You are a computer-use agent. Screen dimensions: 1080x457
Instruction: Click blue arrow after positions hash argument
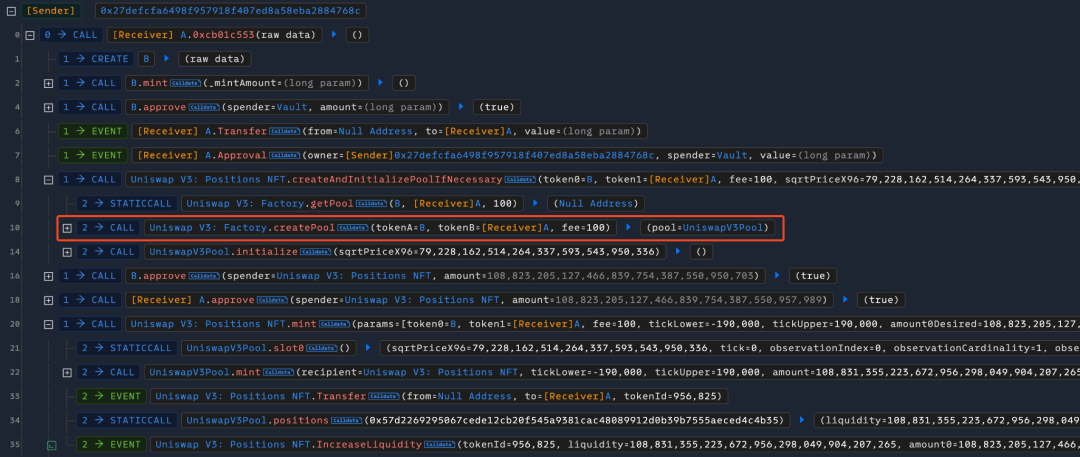[802, 420]
